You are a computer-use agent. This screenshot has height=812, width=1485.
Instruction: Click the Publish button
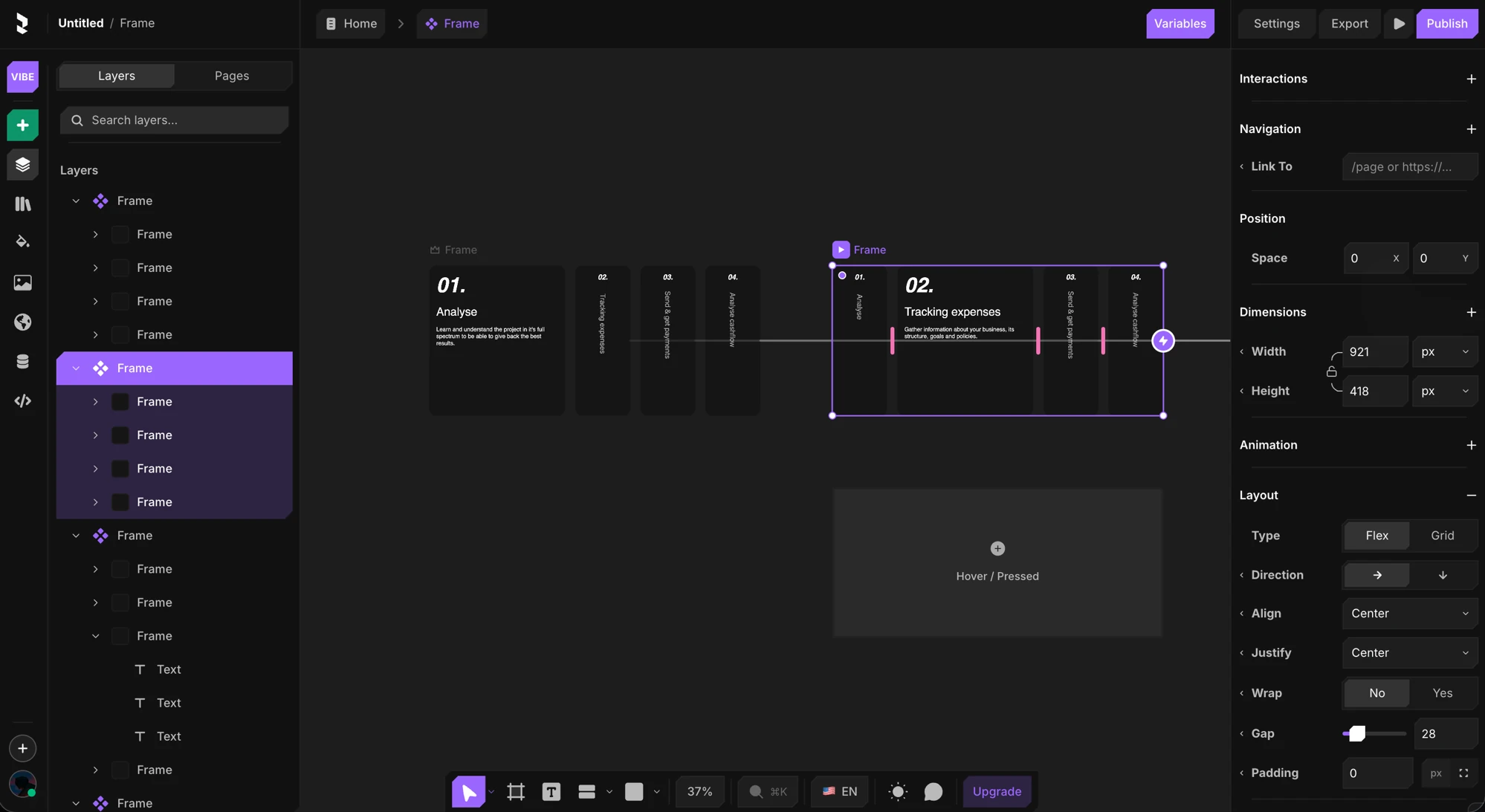pyautogui.click(x=1446, y=24)
